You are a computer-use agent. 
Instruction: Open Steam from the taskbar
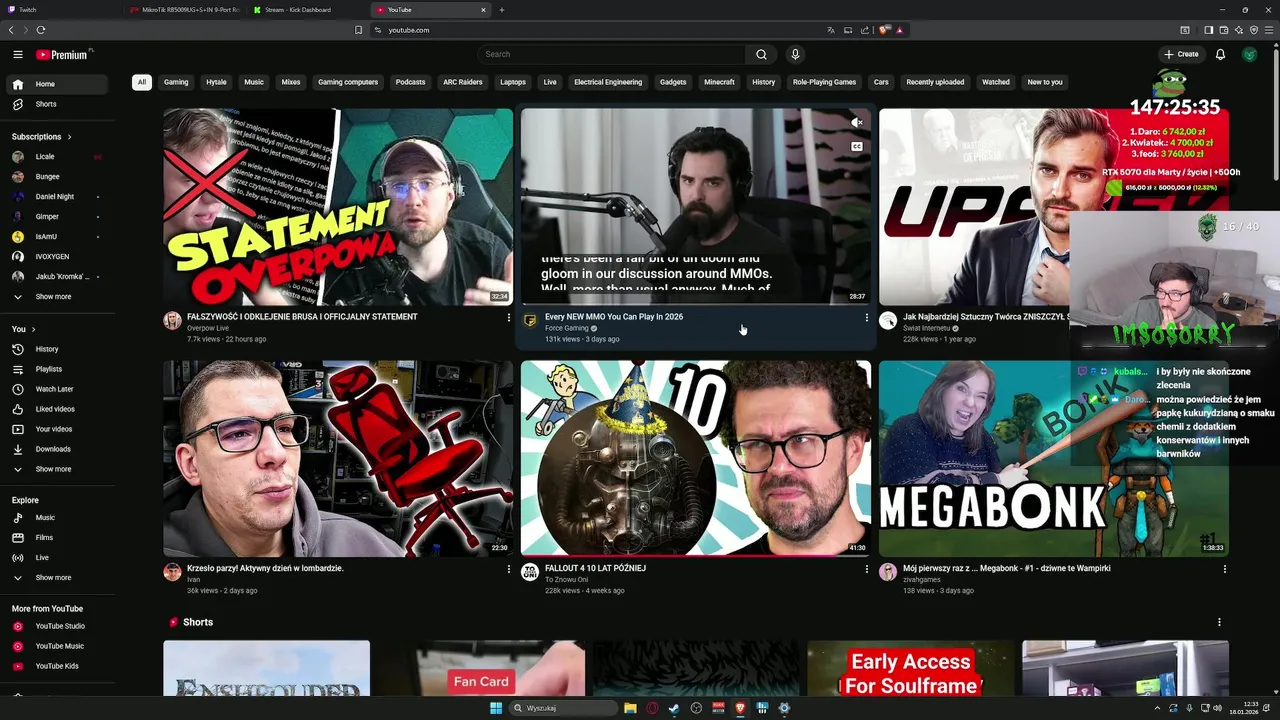click(x=674, y=708)
